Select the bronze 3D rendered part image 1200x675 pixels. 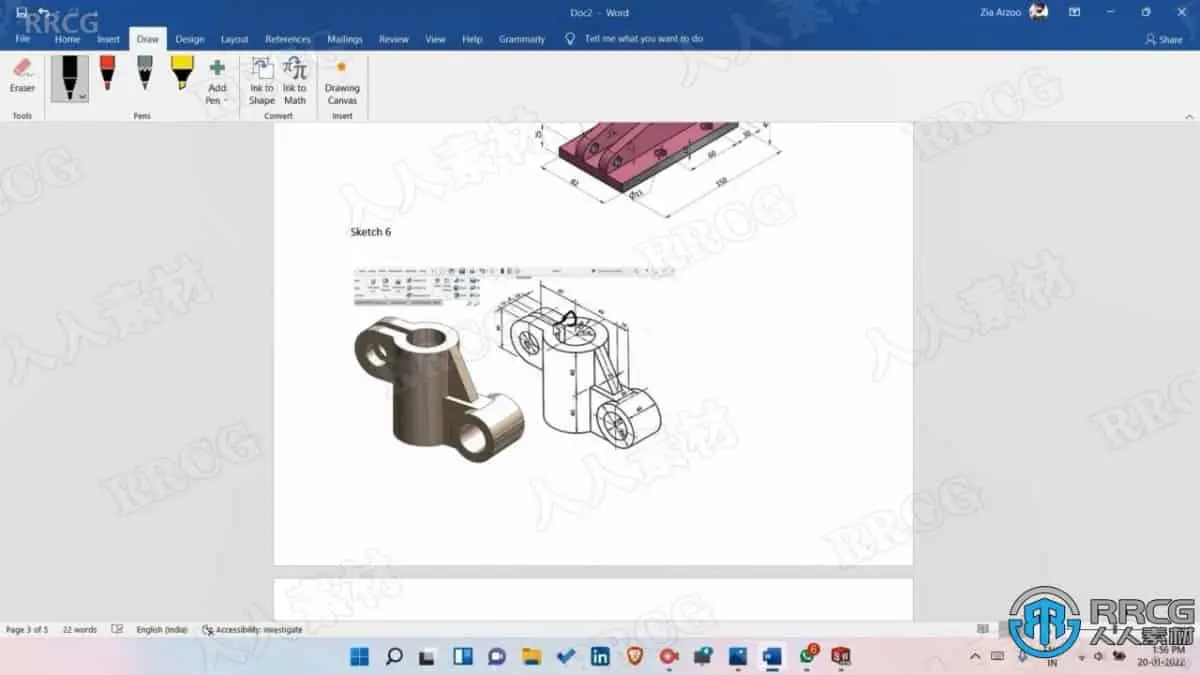coord(438,388)
